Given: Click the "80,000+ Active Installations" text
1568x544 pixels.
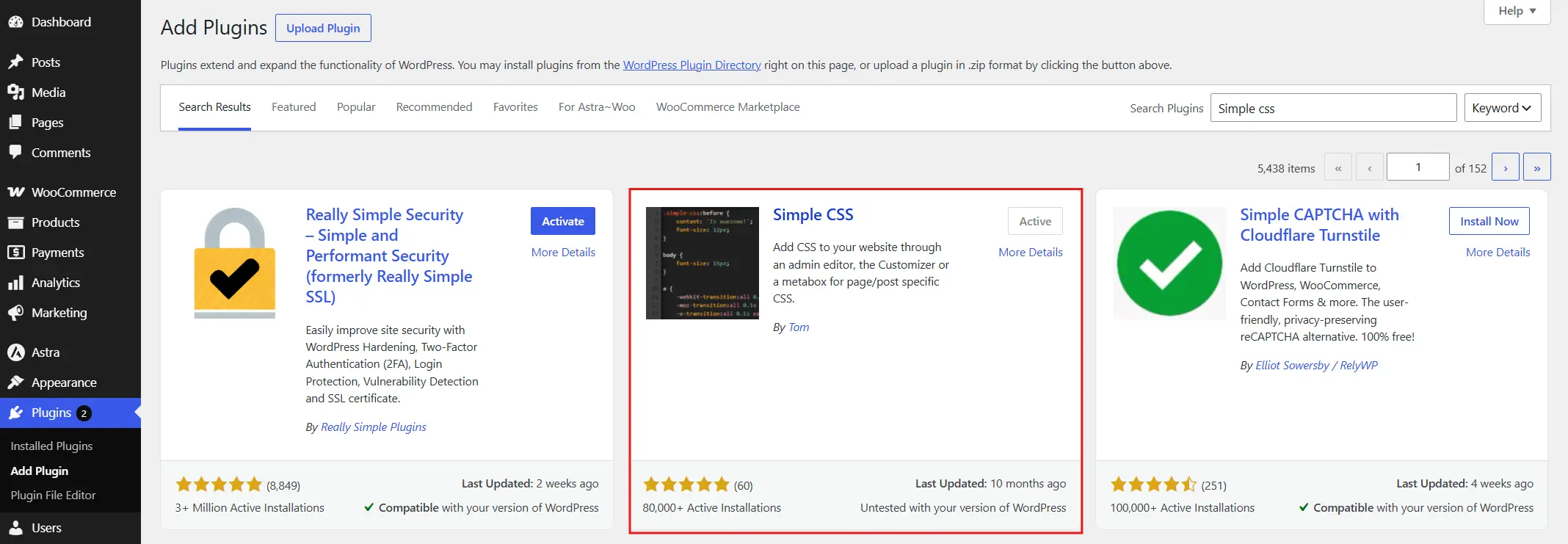Looking at the screenshot, I should tap(711, 508).
